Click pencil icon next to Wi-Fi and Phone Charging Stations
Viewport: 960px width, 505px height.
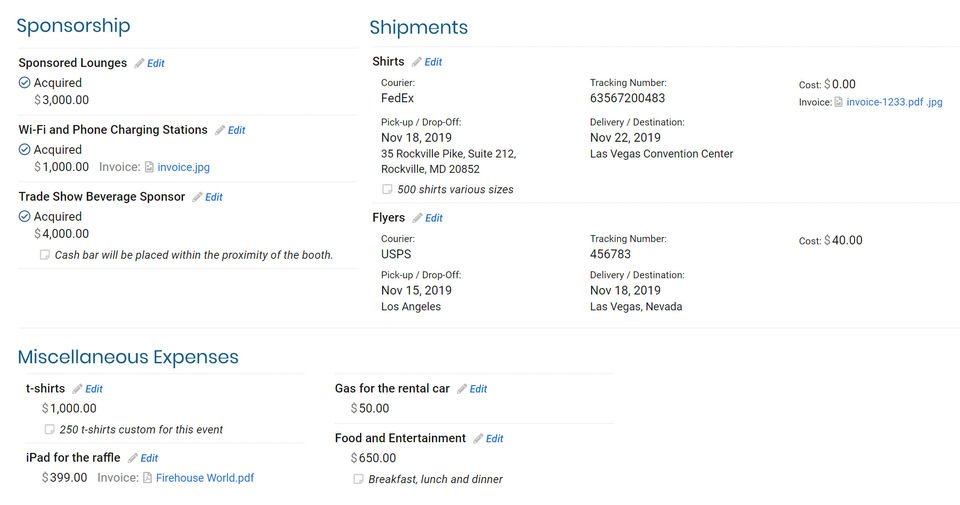pos(219,130)
